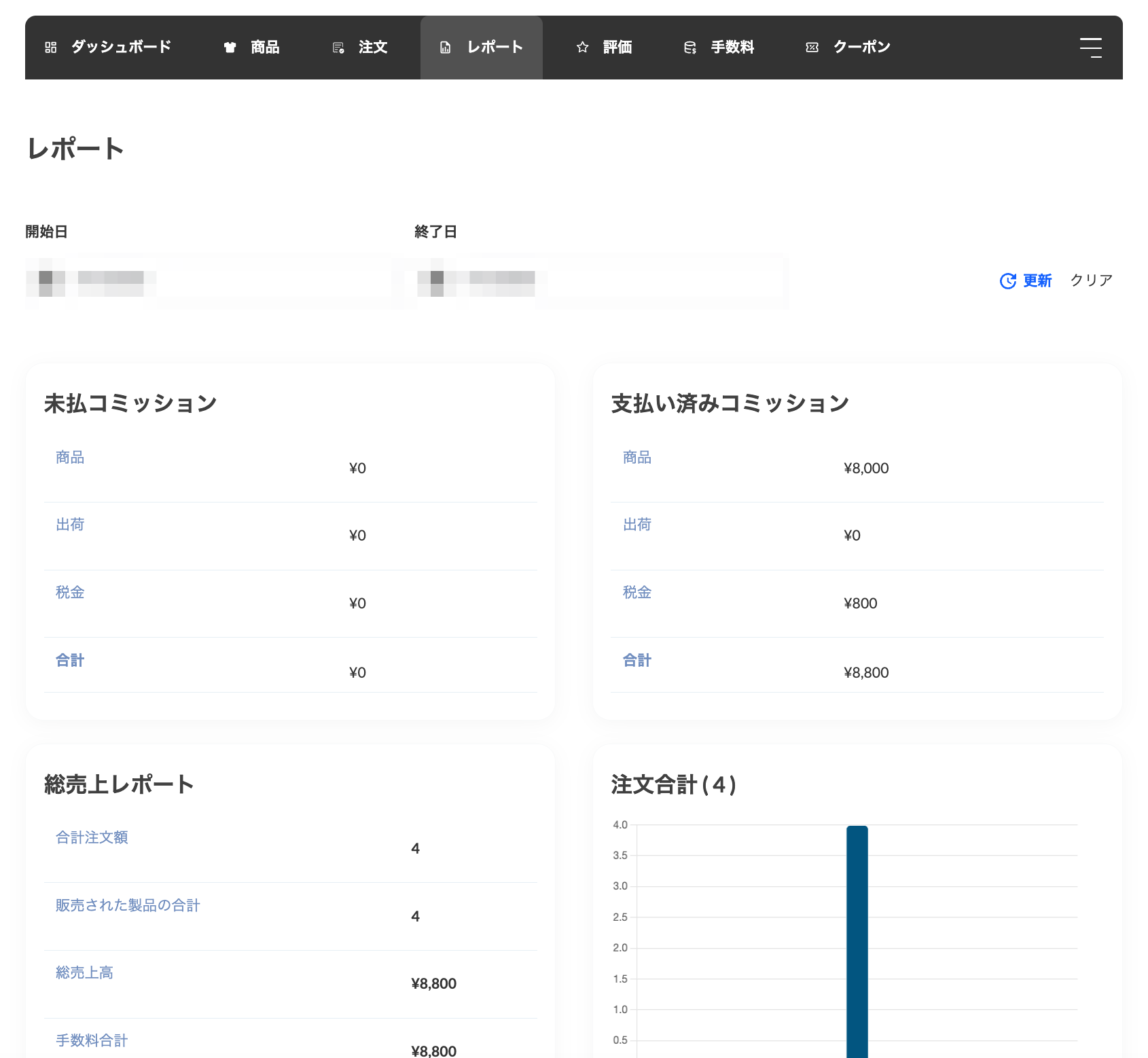Click the orders list icon
The image size is (1148, 1058).
click(338, 48)
